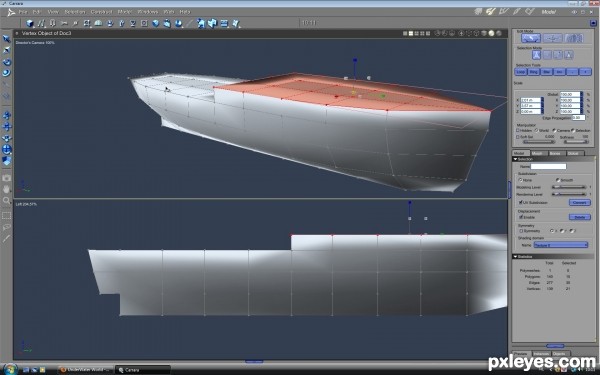600x375 pixels.
Task: Open the File menu
Action: (23, 12)
